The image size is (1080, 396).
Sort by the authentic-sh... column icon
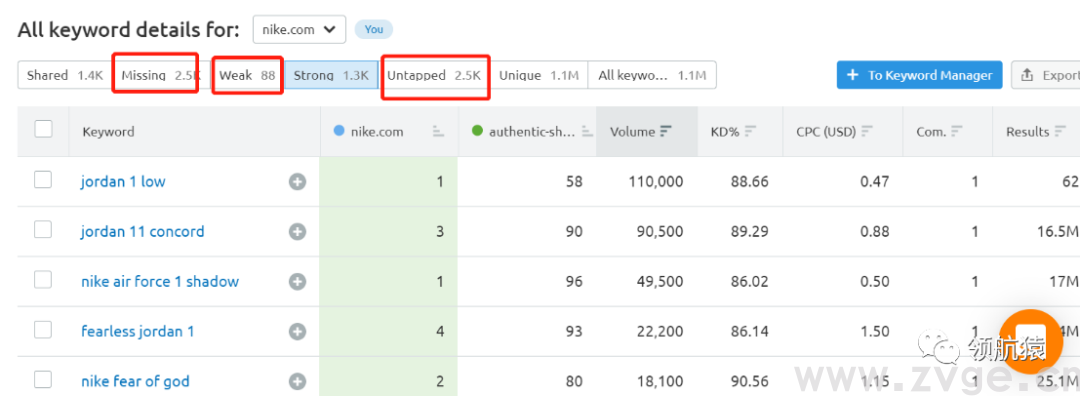click(x=587, y=132)
